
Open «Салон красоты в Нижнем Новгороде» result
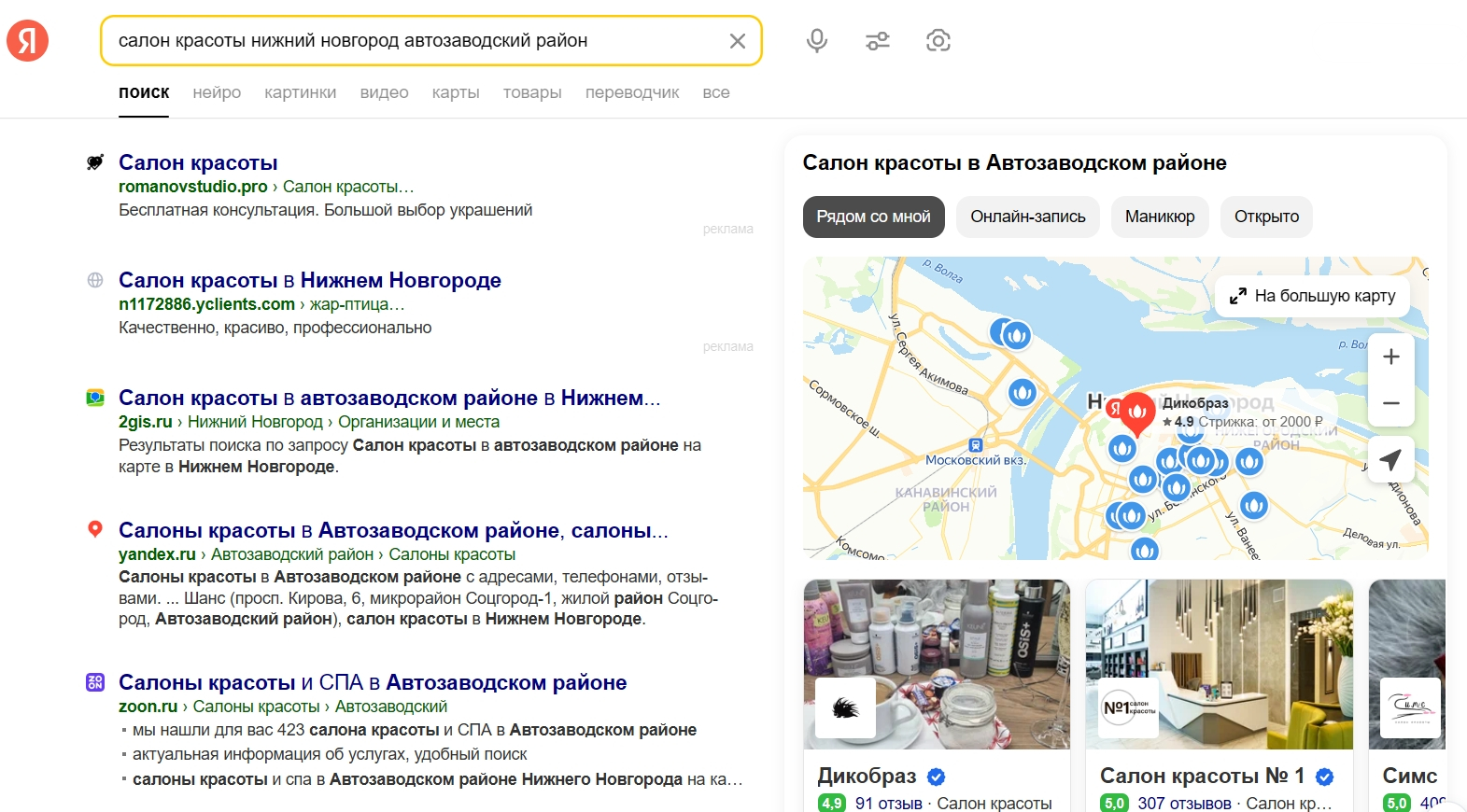click(x=310, y=280)
